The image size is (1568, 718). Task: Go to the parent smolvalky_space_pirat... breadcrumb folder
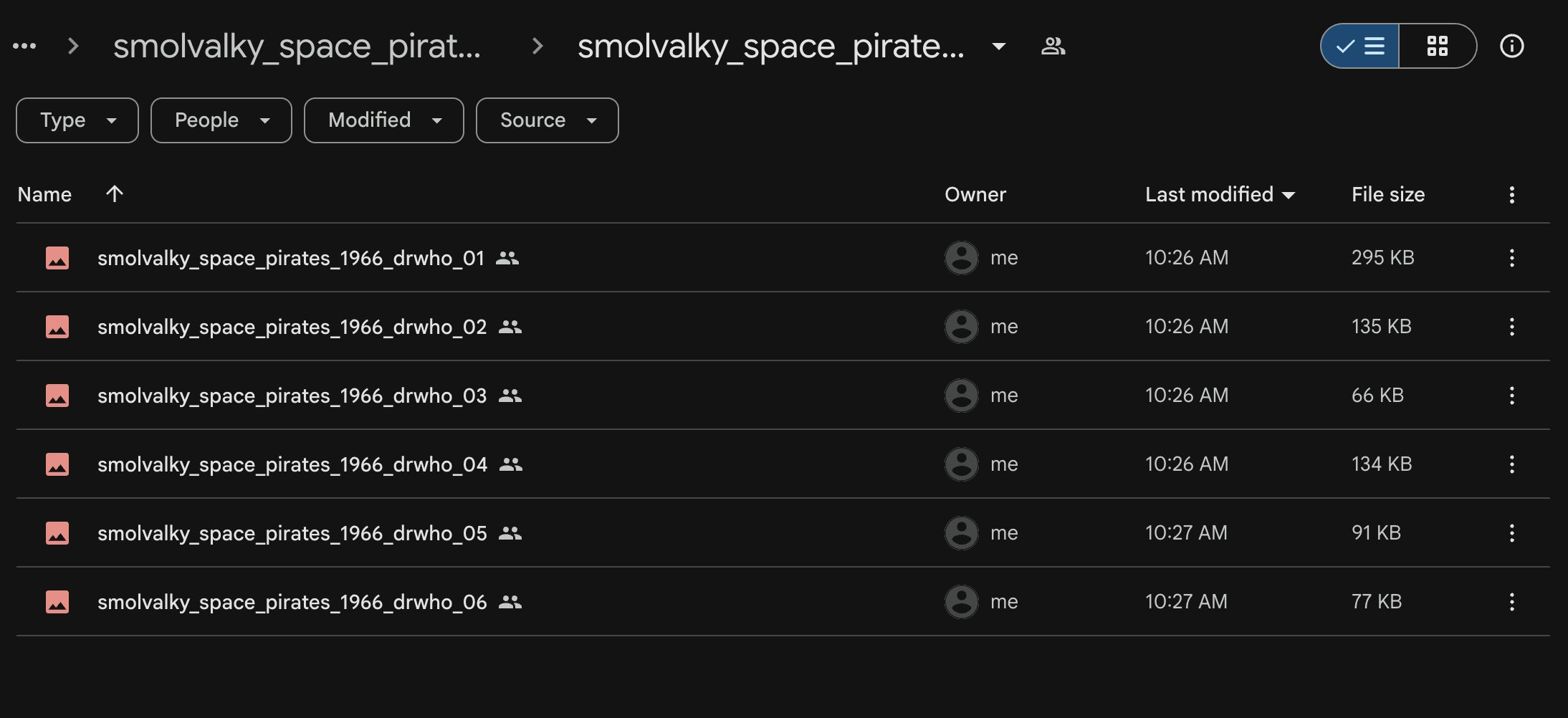[297, 47]
